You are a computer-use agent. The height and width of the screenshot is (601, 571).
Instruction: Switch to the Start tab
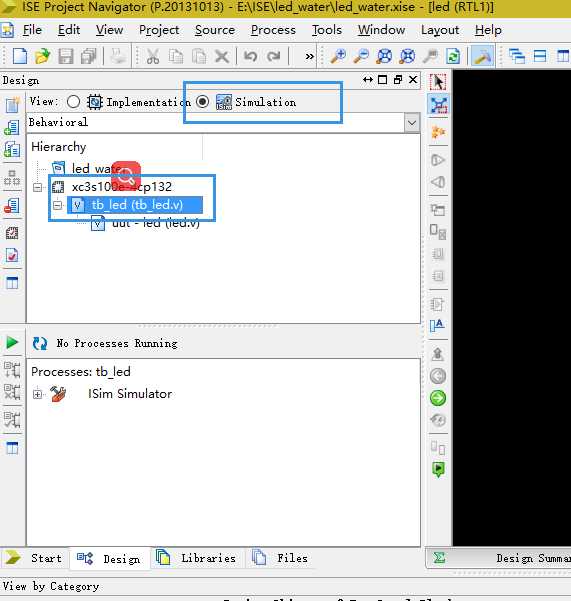coord(35,558)
